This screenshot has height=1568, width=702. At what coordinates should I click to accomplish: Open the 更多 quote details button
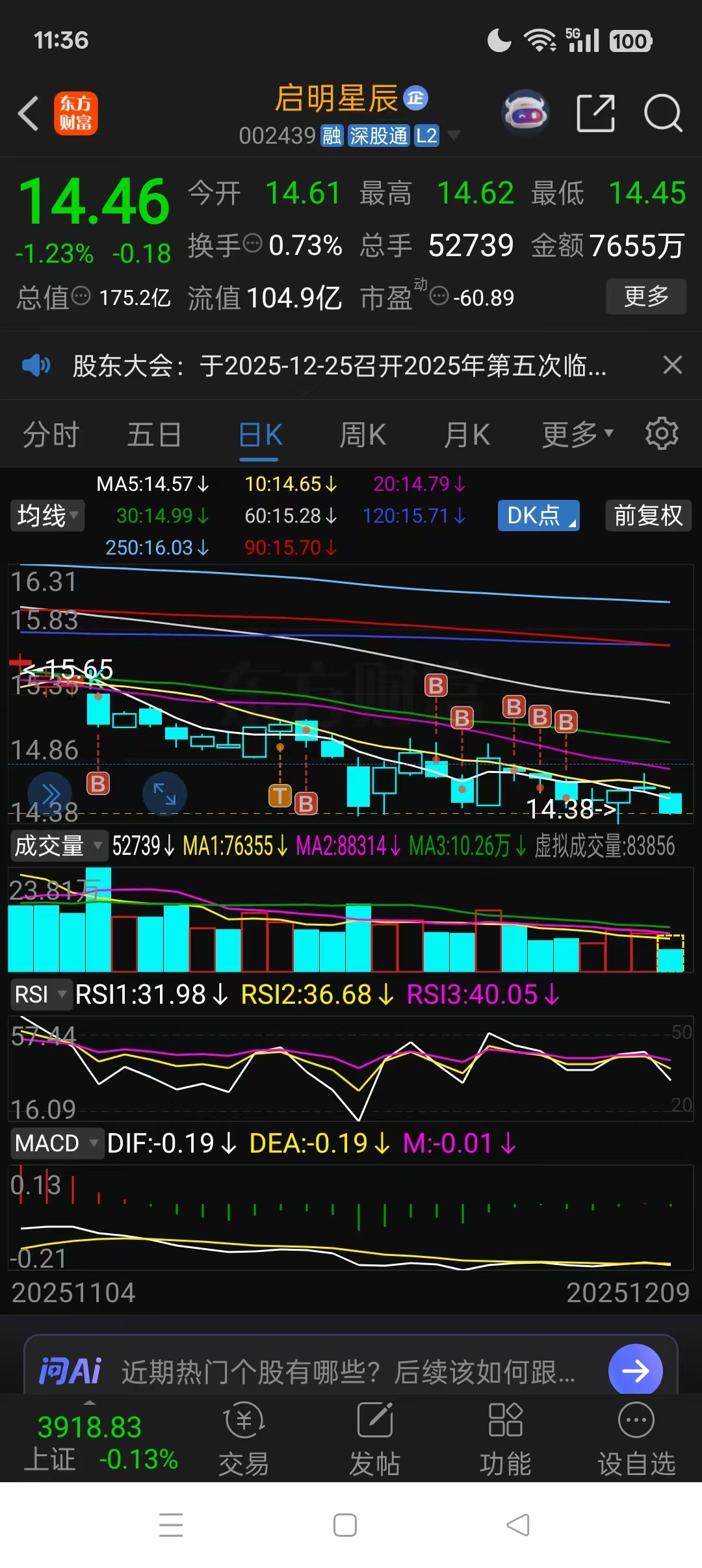(x=646, y=296)
